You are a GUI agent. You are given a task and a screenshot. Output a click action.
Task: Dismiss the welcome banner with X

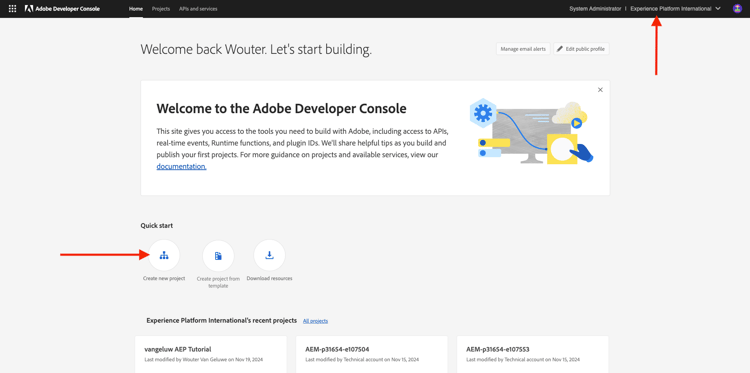[600, 90]
